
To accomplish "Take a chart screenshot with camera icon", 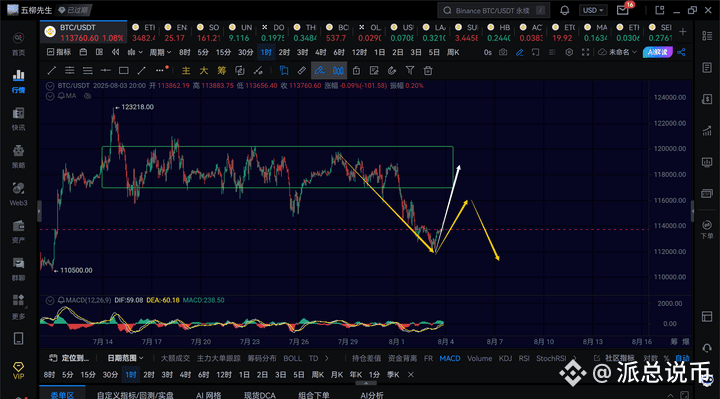I will (x=503, y=52).
